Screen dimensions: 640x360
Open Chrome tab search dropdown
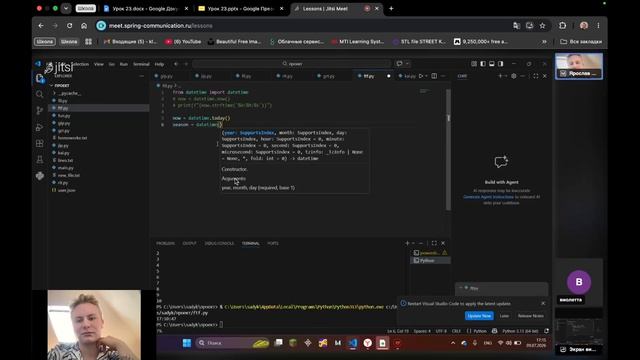tap(66, 8)
